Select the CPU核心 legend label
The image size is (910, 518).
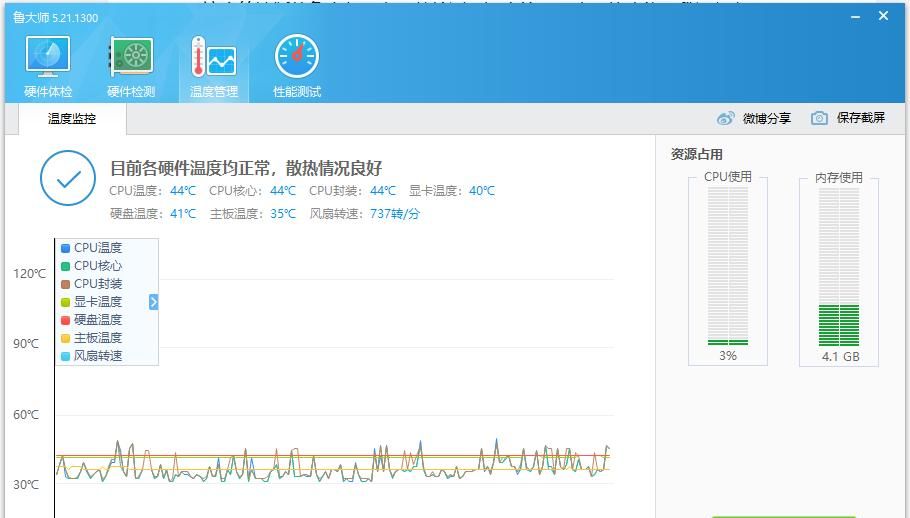tap(98, 266)
